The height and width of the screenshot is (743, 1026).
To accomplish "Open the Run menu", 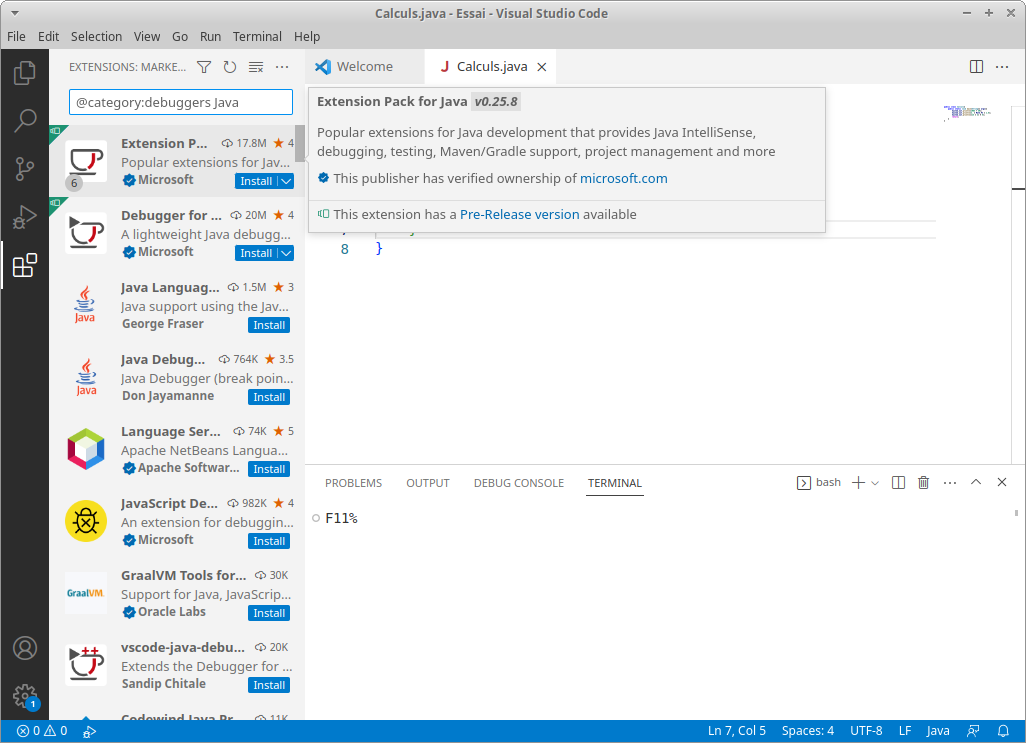I will coord(210,37).
